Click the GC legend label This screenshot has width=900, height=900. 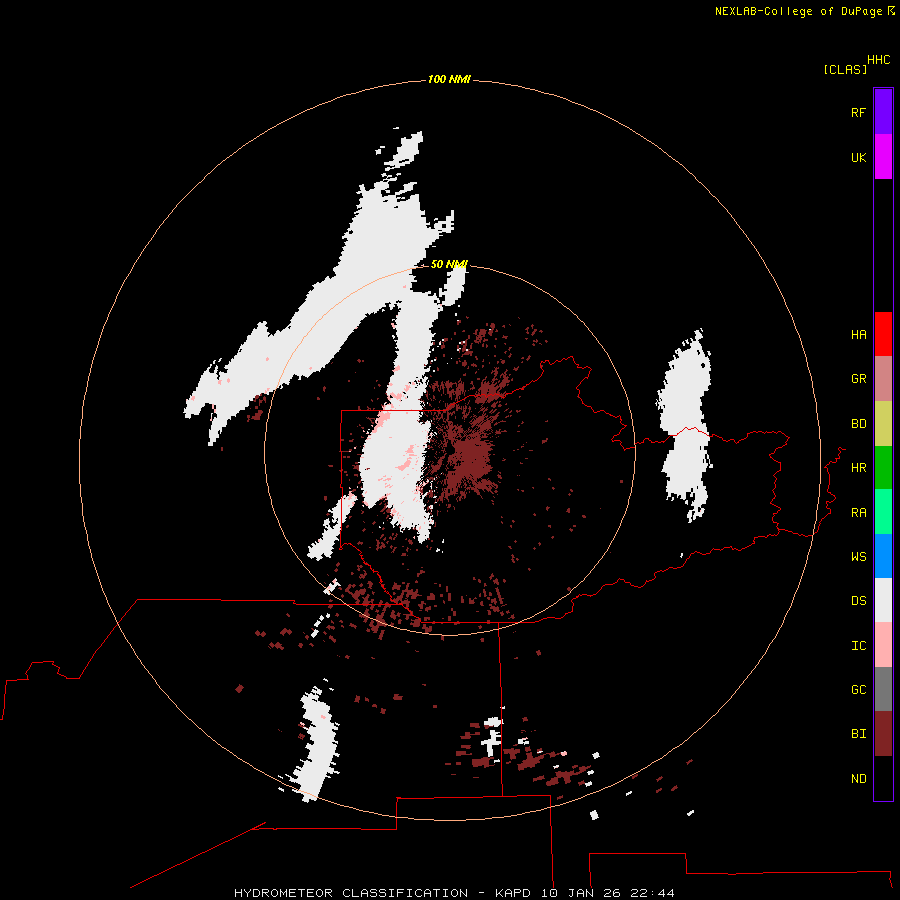(x=858, y=690)
